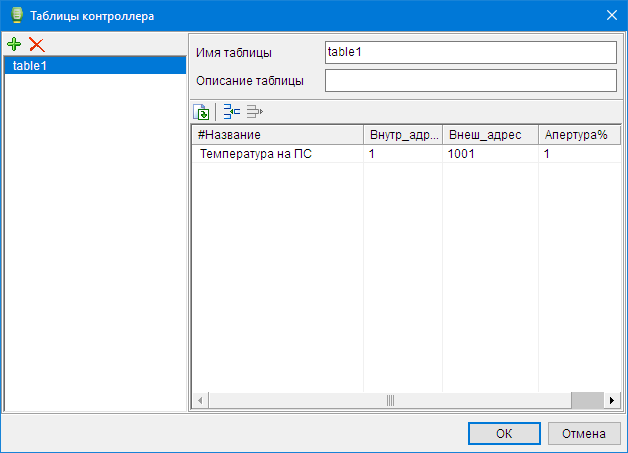The image size is (628, 453).
Task: Click the blue insert row toolbar icon
Action: (x=231, y=112)
